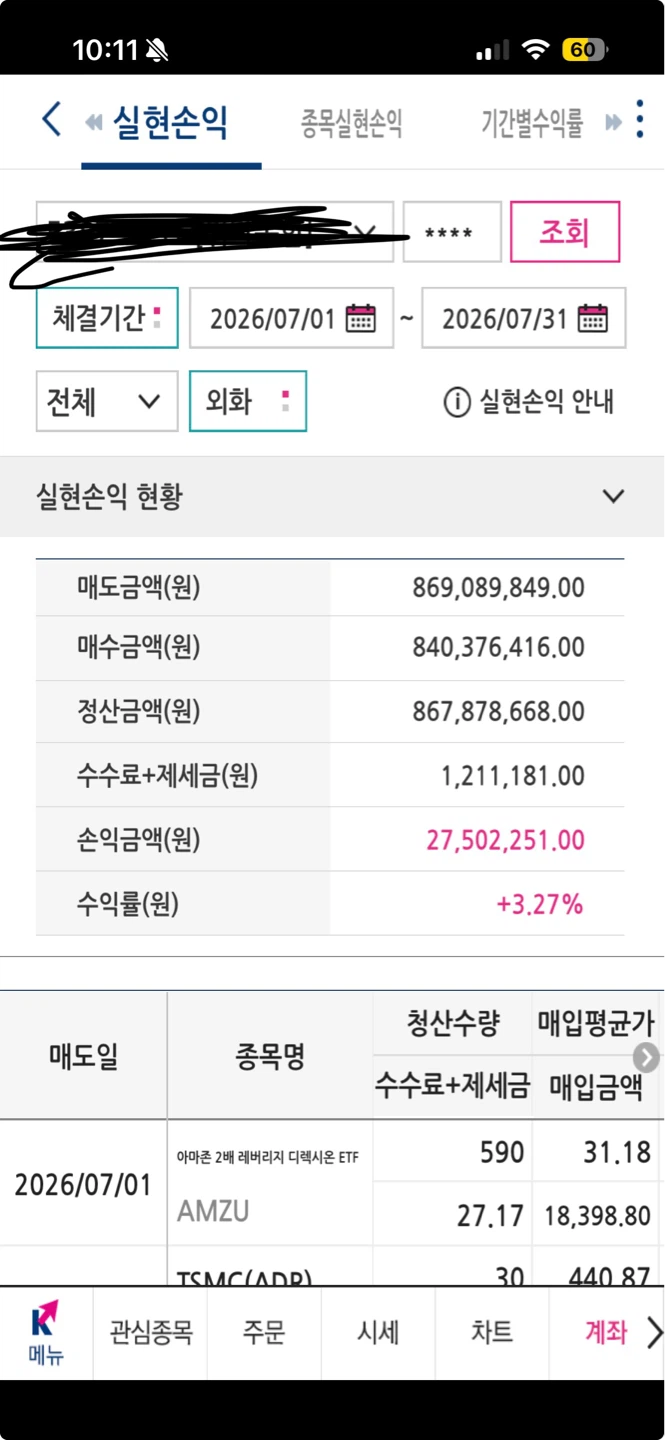Open the three-dot more options menu
Screen dimensions: 665x1440
[x=640, y=119]
